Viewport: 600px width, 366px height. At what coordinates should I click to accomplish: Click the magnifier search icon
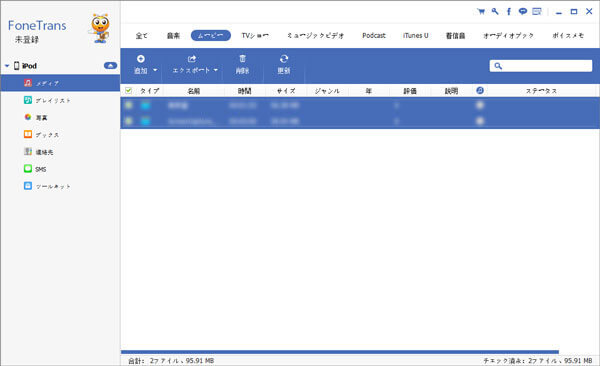[498, 66]
